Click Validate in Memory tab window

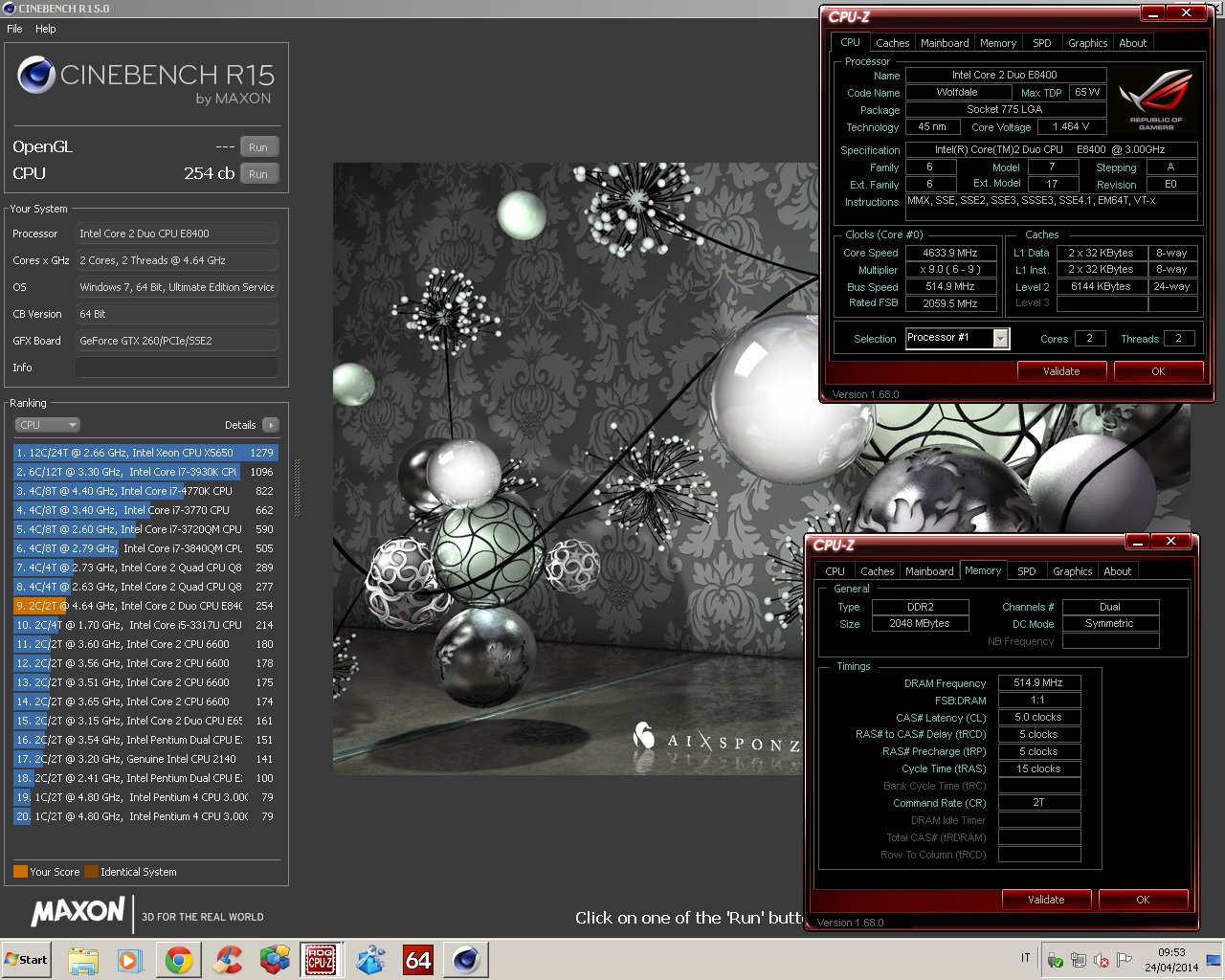click(x=1046, y=900)
